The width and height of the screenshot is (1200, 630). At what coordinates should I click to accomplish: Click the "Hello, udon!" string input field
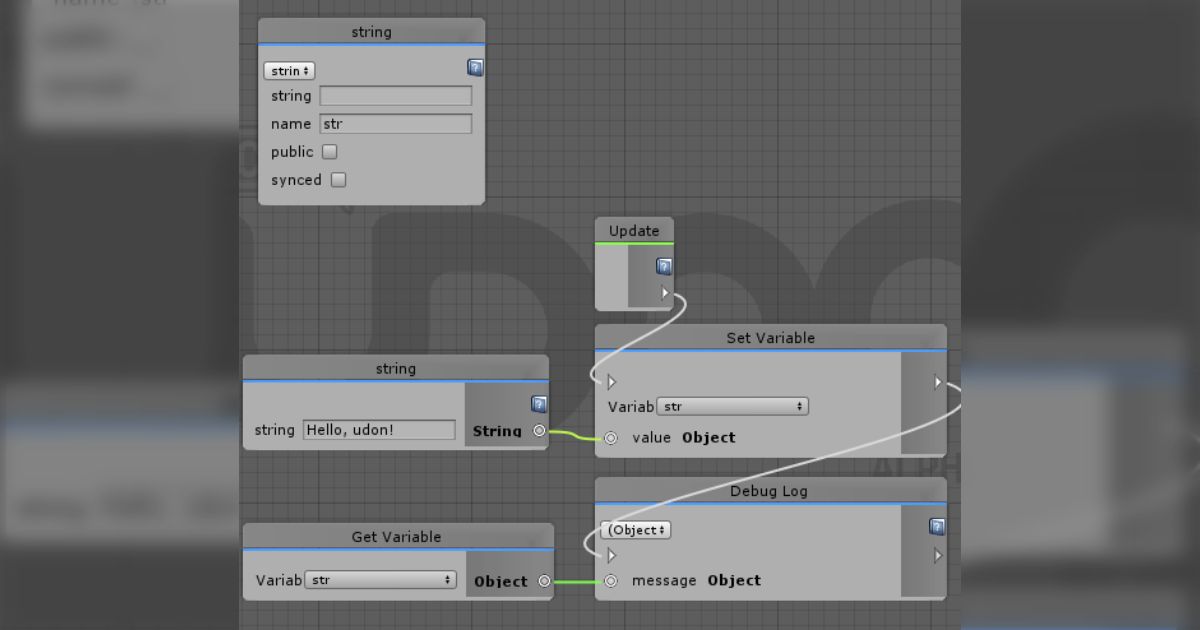tap(379, 430)
